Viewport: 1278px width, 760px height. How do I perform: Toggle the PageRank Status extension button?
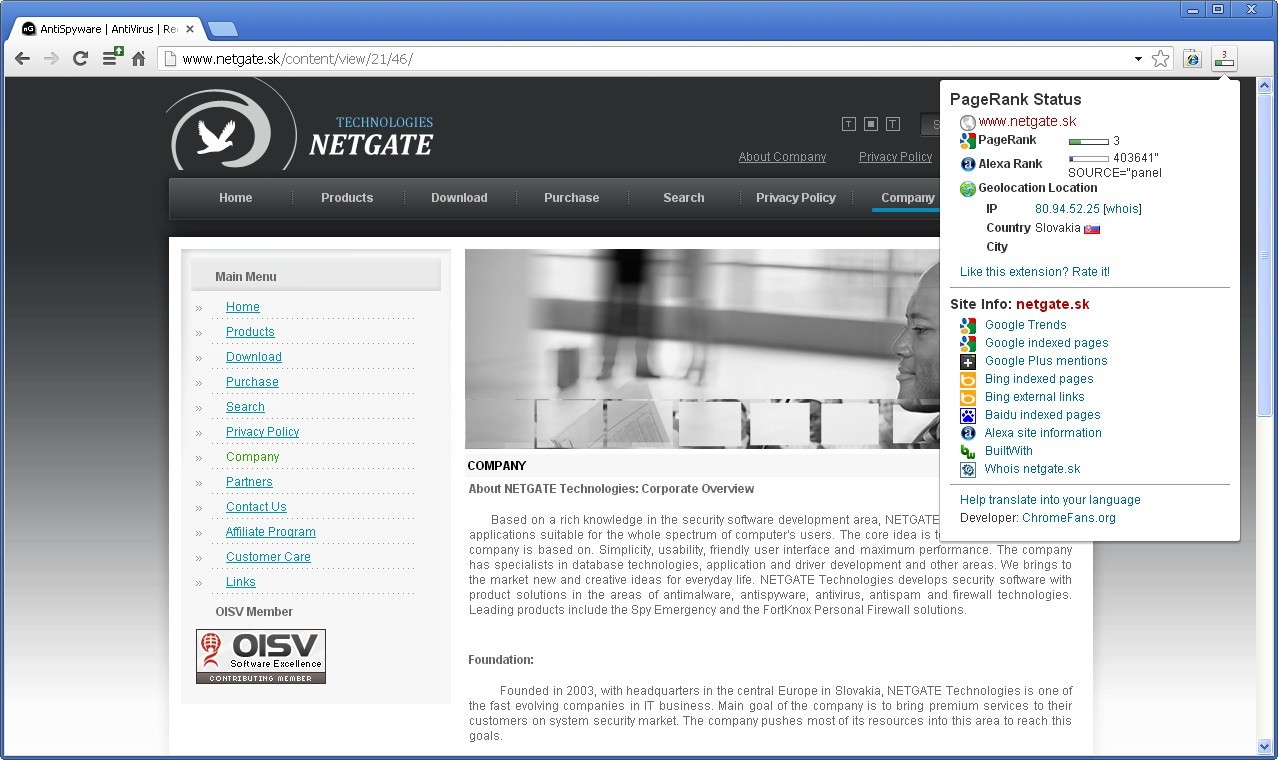[1224, 59]
